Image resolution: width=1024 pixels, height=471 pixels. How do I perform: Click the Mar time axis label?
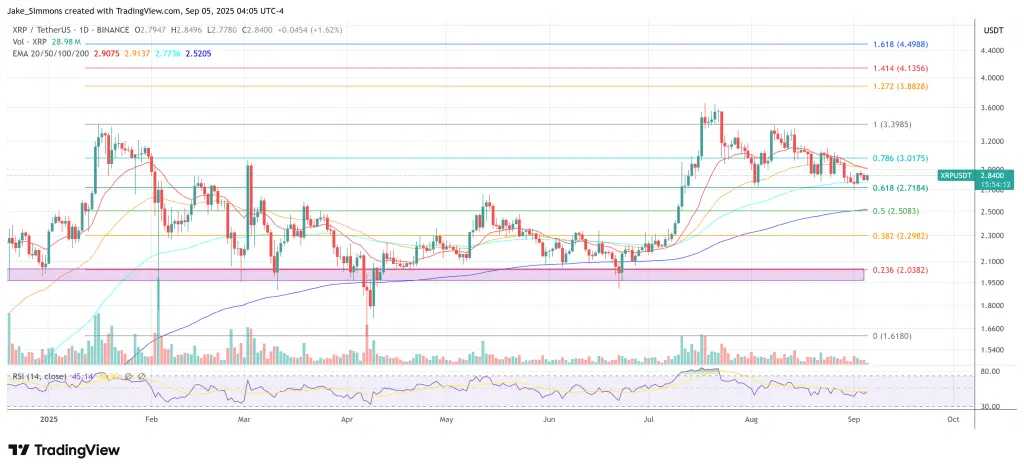coord(245,418)
